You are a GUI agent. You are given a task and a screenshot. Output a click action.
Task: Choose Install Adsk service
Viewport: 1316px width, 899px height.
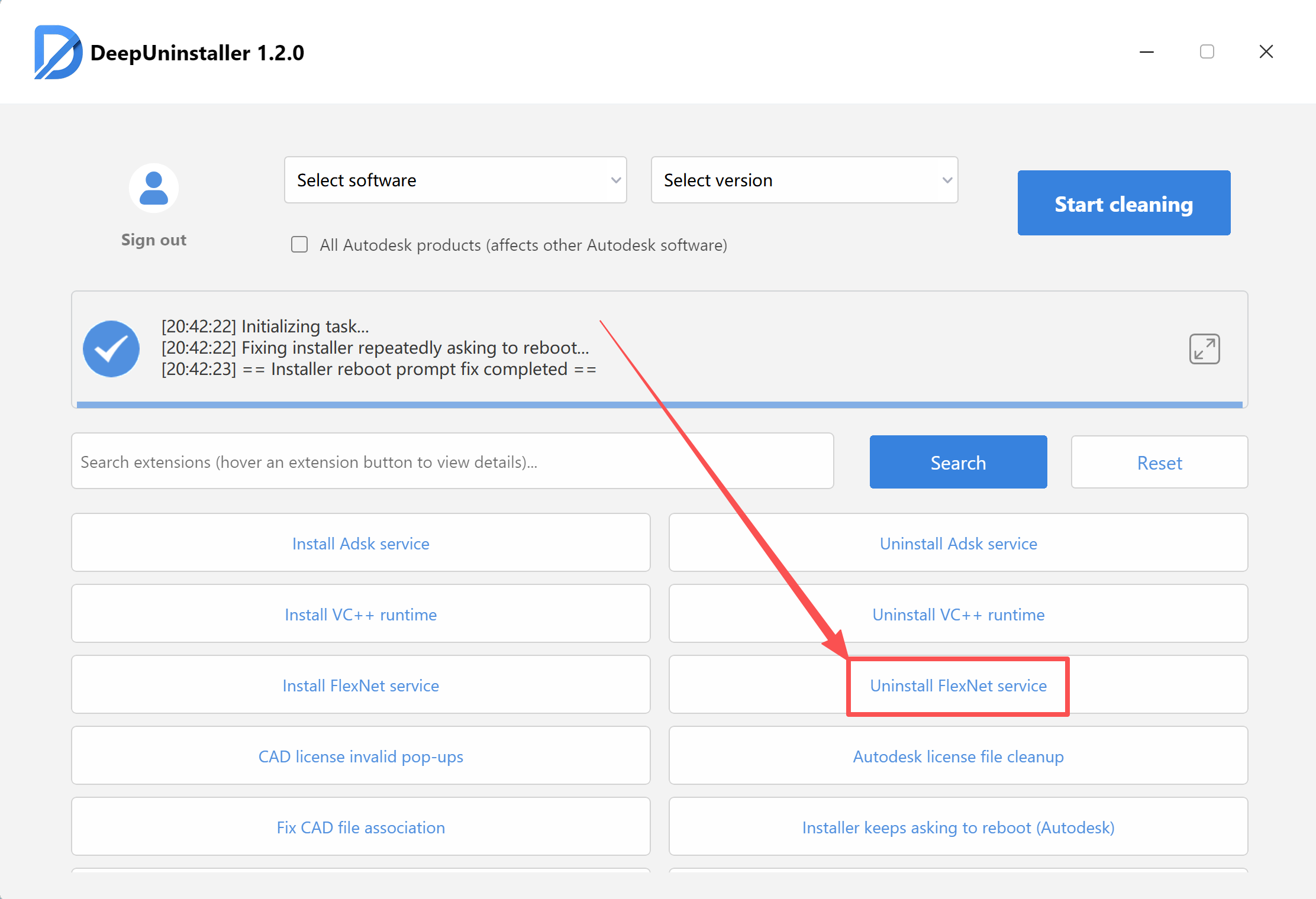coord(360,543)
